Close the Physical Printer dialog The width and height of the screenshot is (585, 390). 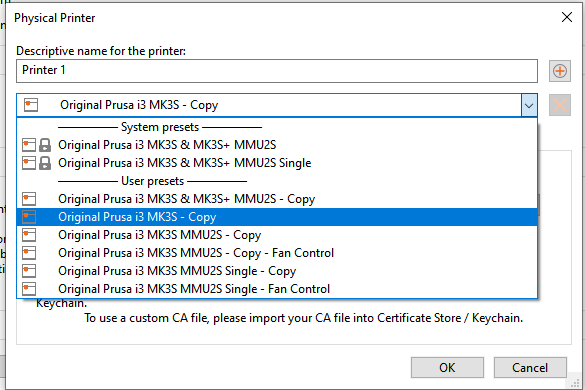(567, 17)
